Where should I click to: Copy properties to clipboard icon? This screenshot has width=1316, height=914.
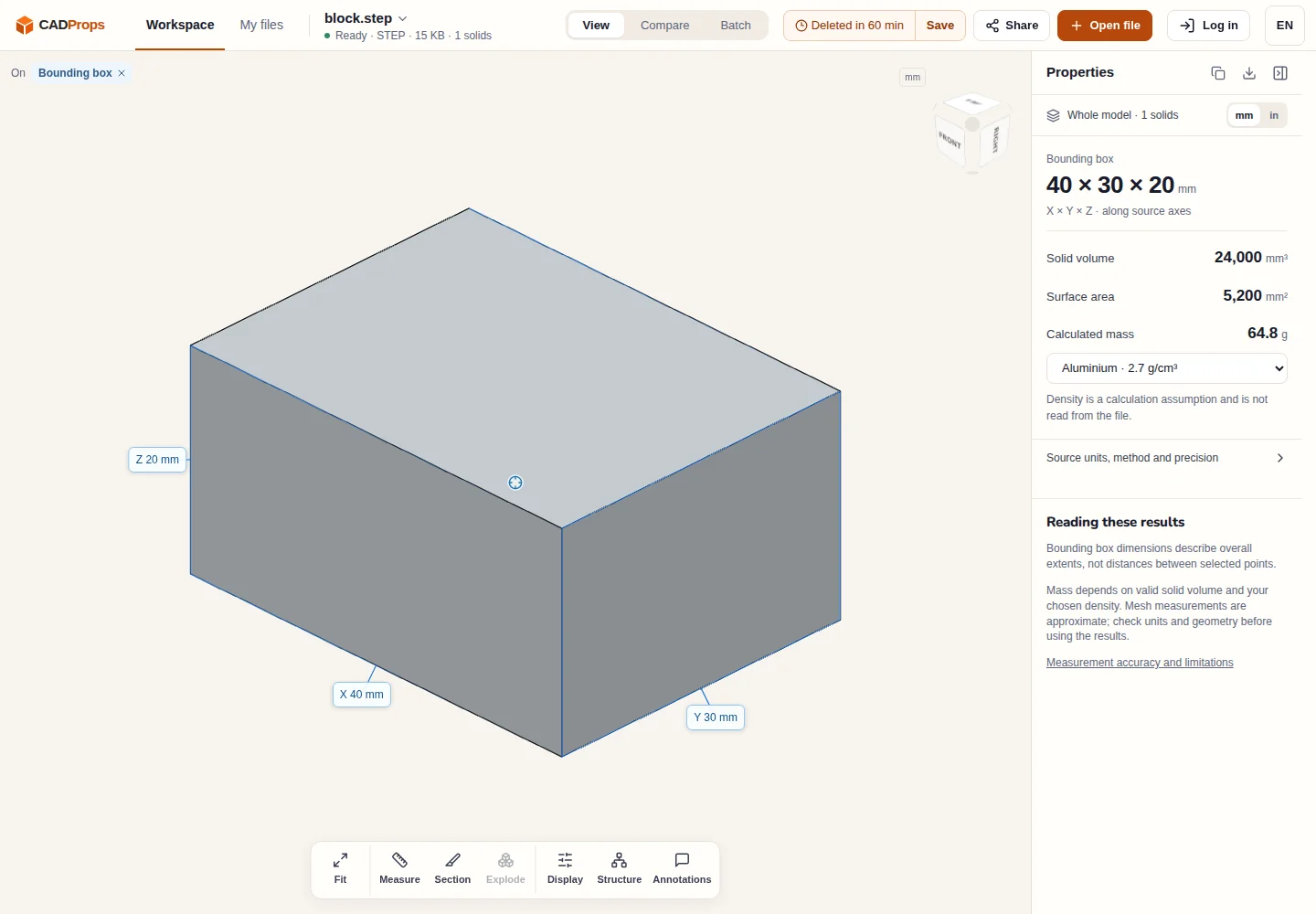(x=1218, y=73)
